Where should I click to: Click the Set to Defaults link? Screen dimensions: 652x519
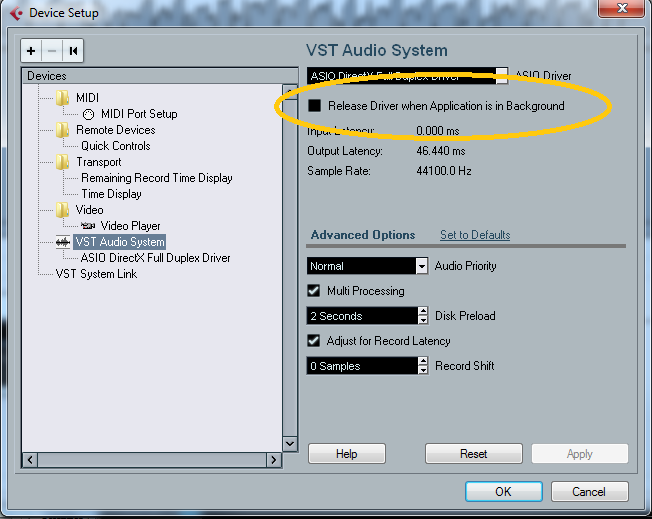(x=475, y=235)
